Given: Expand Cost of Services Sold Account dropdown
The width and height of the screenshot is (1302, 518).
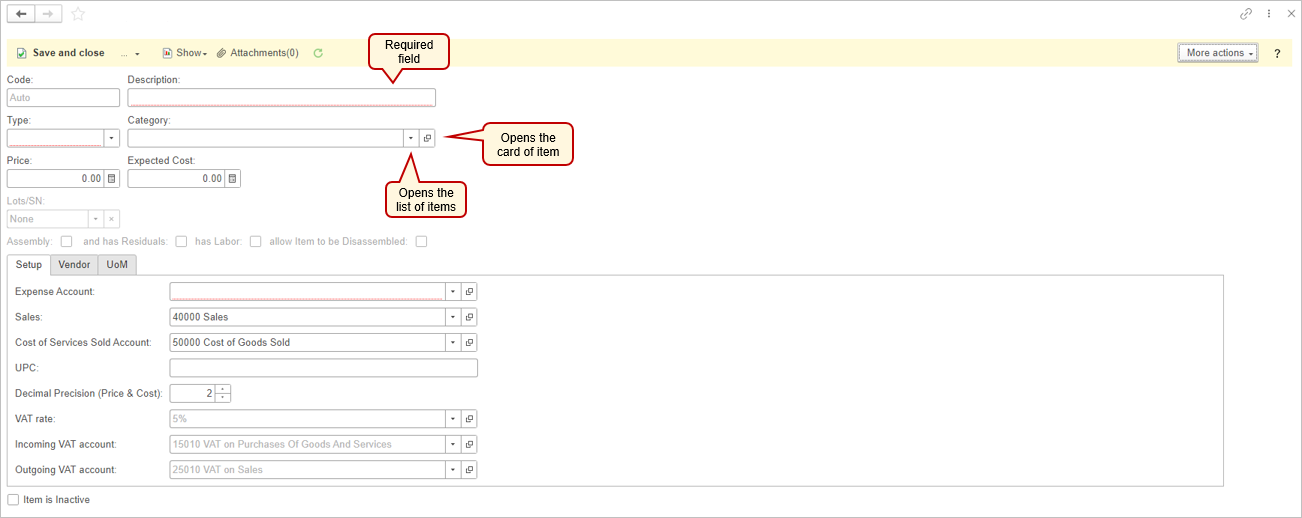Looking at the screenshot, I should point(452,342).
